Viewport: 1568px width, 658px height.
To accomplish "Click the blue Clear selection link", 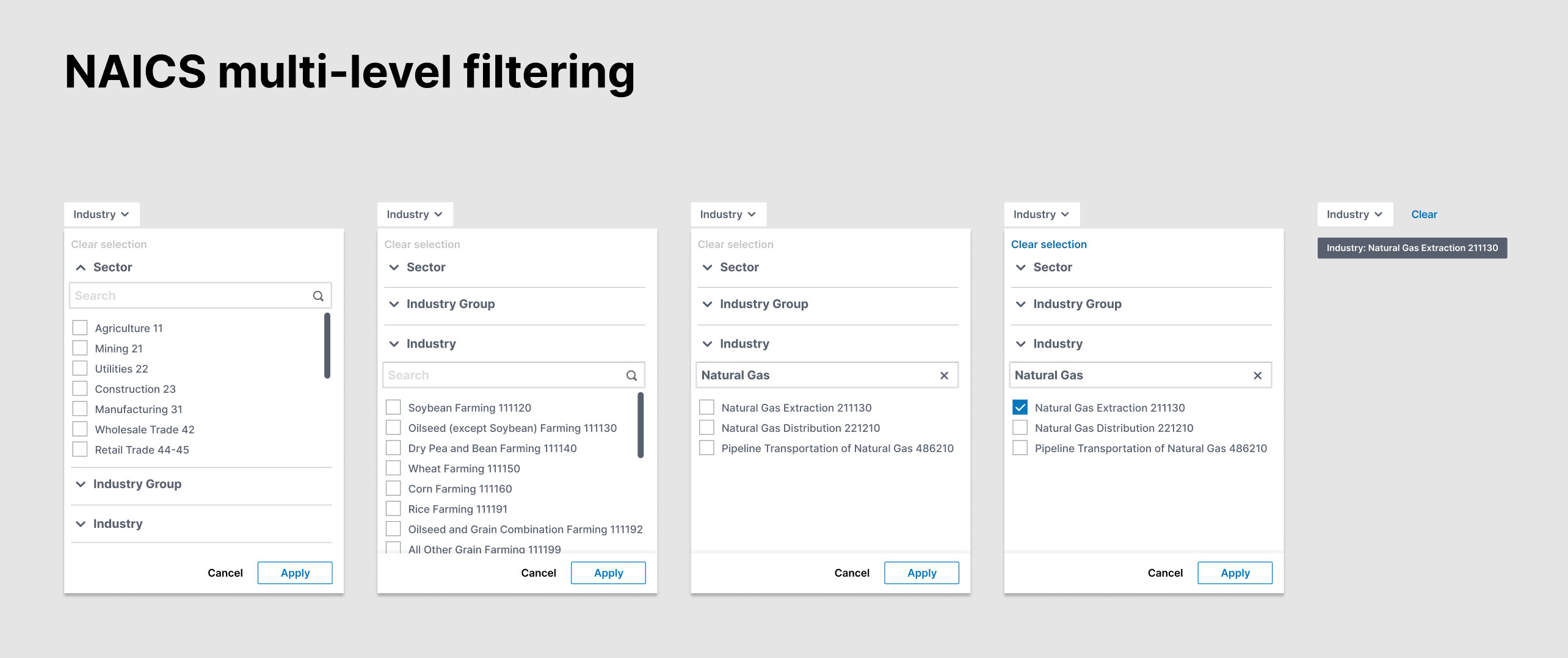I will (x=1048, y=244).
